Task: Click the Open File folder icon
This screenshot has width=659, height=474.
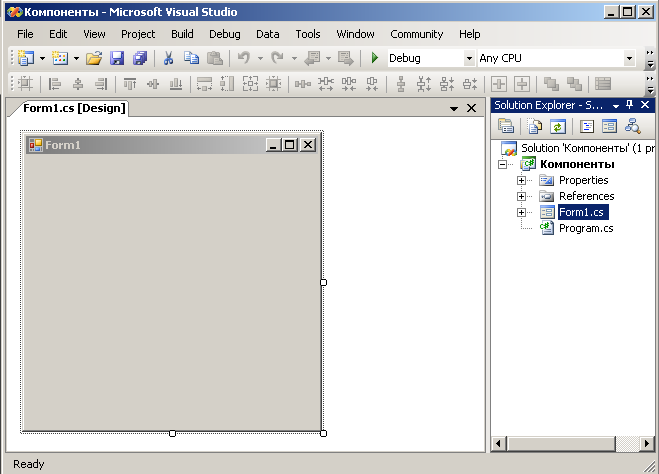Action: tap(94, 58)
